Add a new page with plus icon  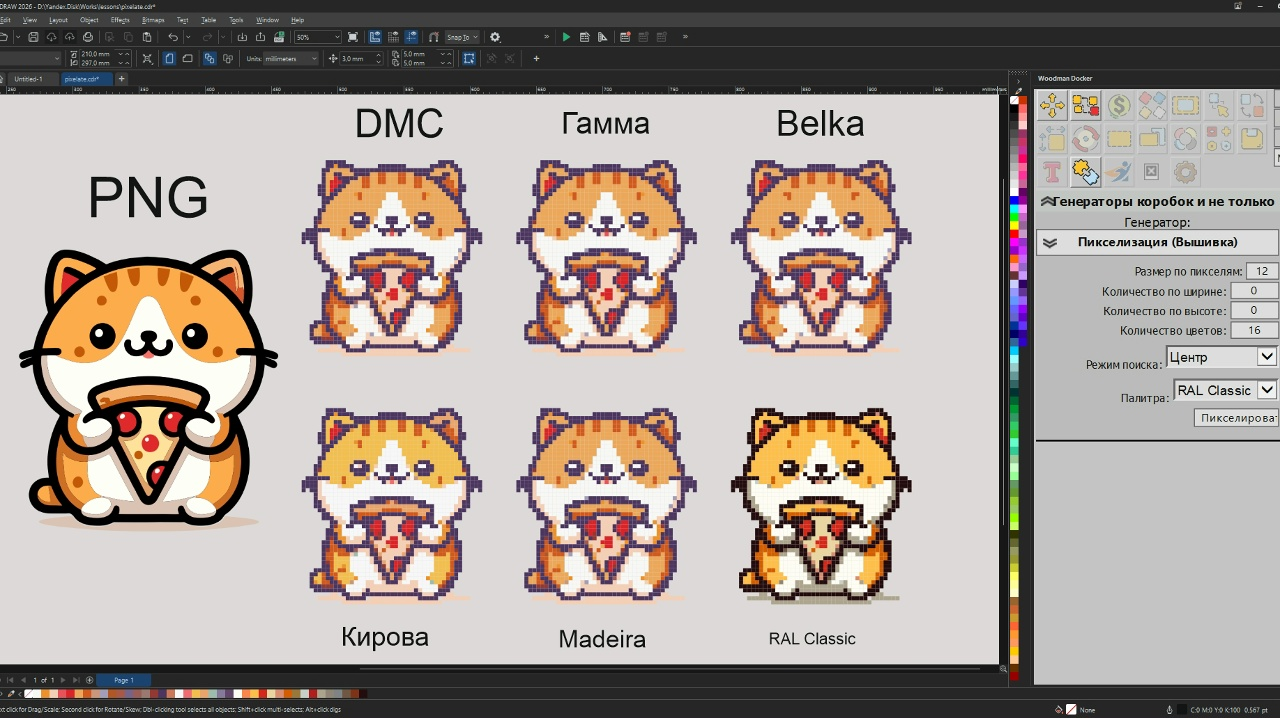pos(89,680)
